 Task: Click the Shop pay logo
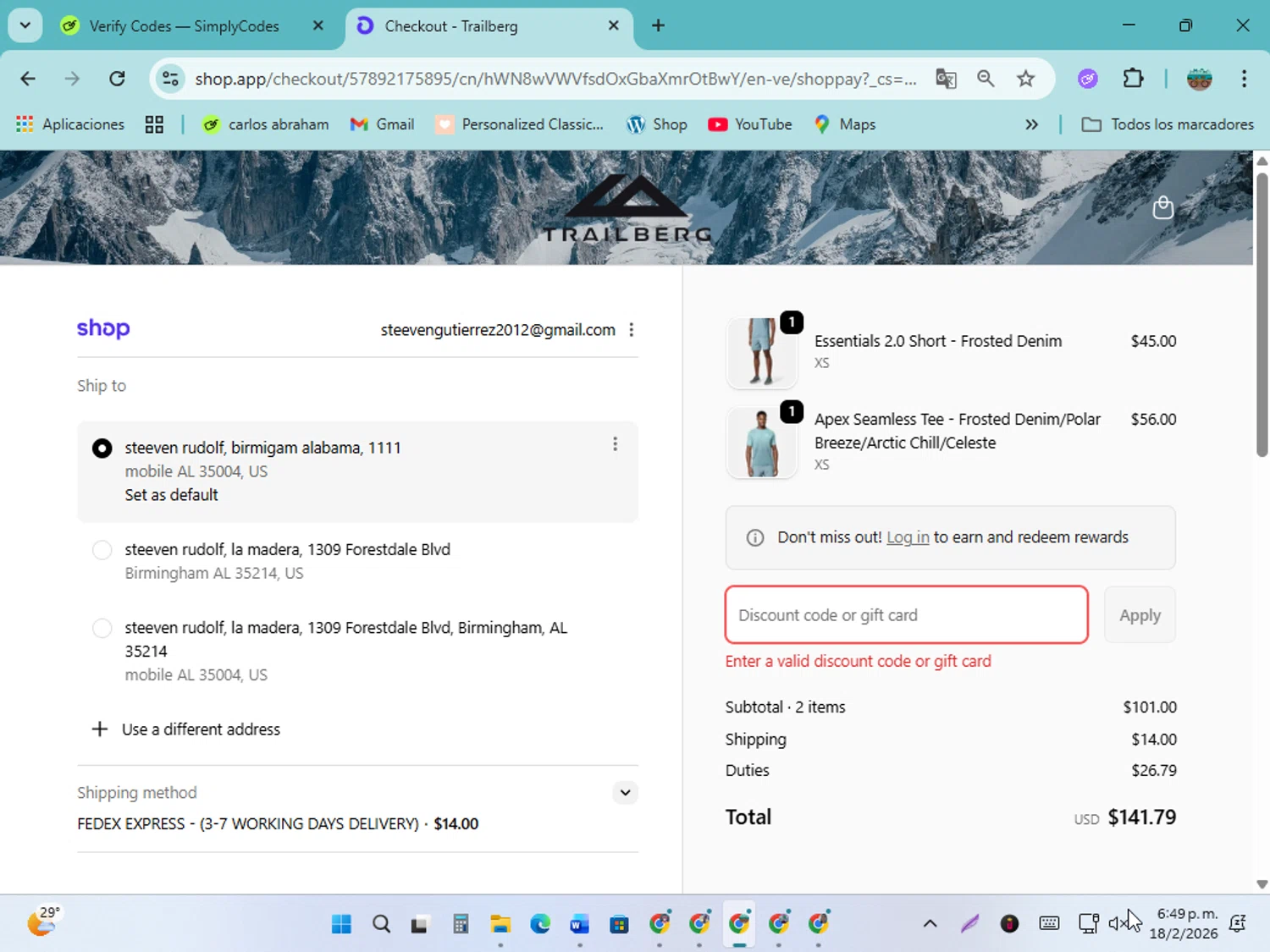tap(103, 328)
